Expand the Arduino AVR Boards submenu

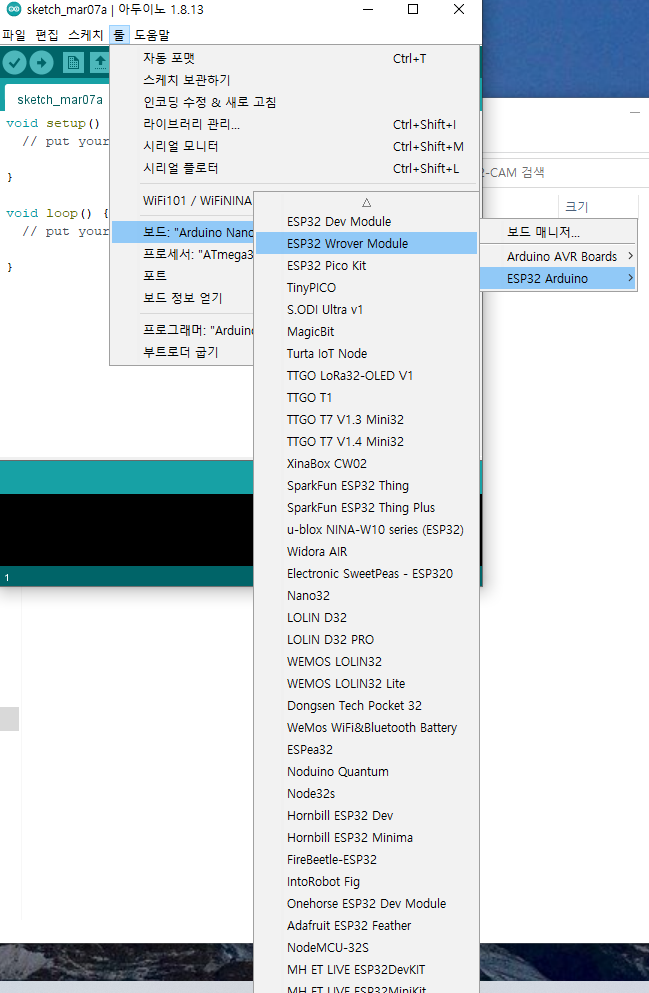pyautogui.click(x=558, y=256)
